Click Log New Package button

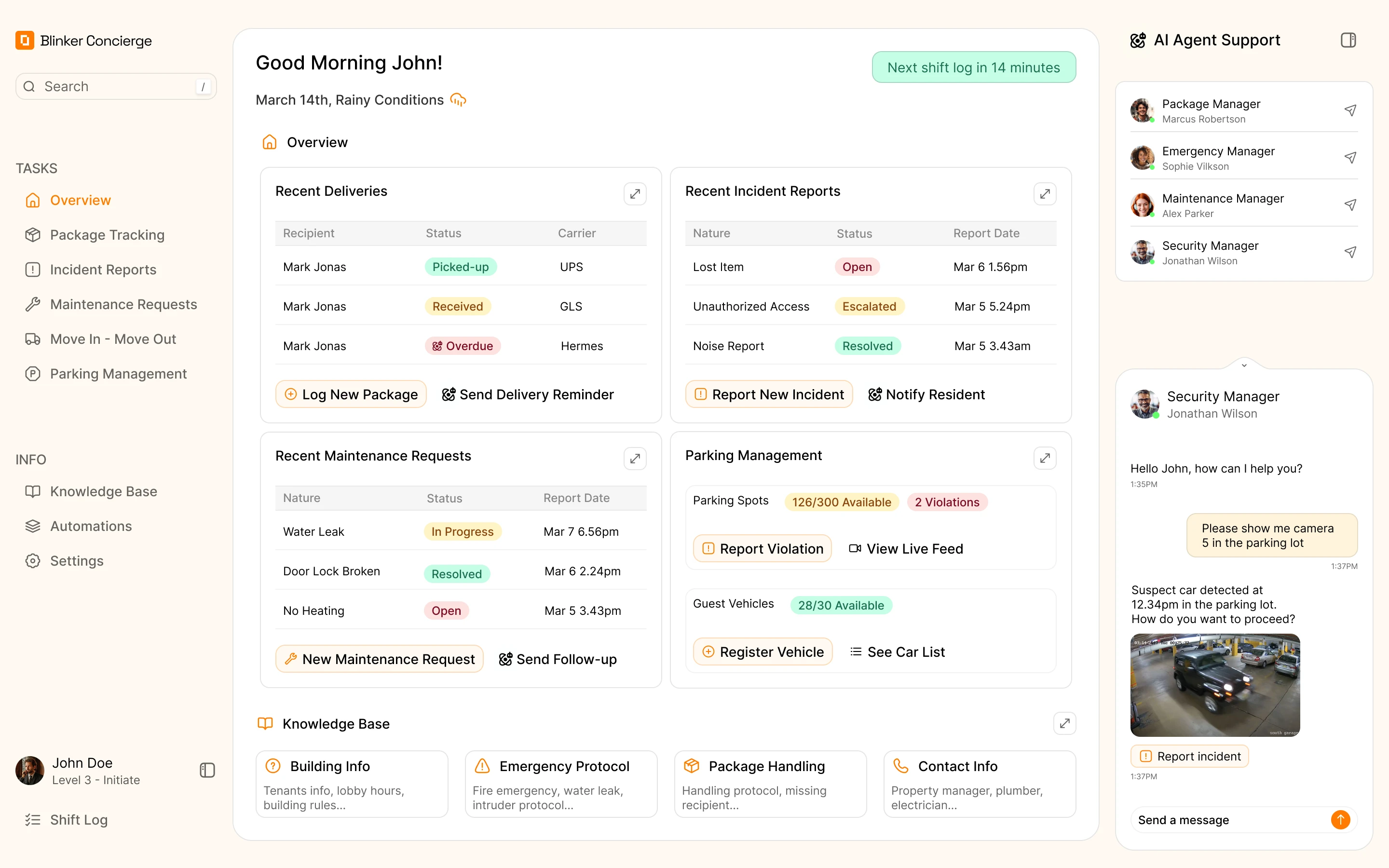click(x=351, y=394)
